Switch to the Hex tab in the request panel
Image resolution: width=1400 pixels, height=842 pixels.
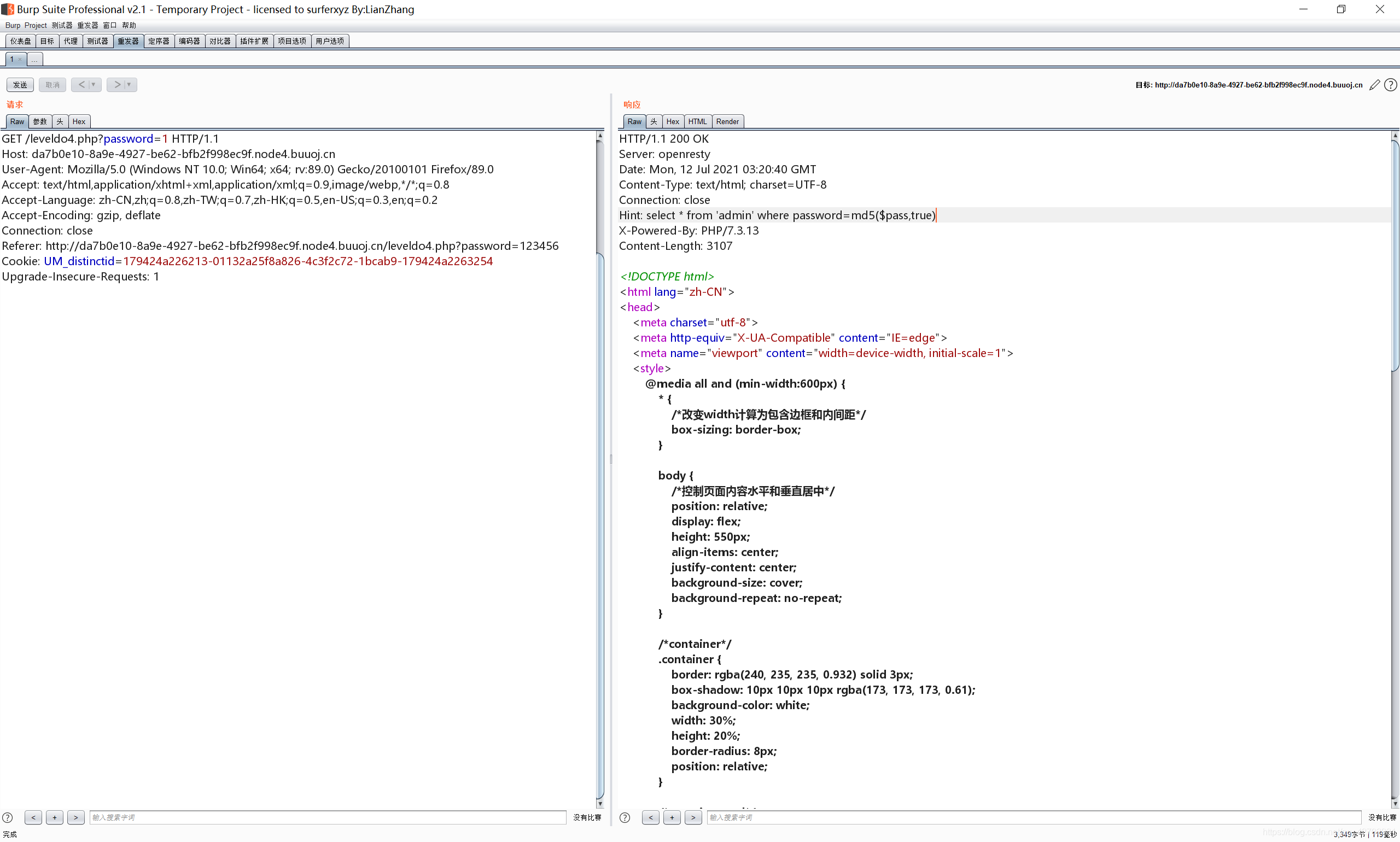(79, 121)
